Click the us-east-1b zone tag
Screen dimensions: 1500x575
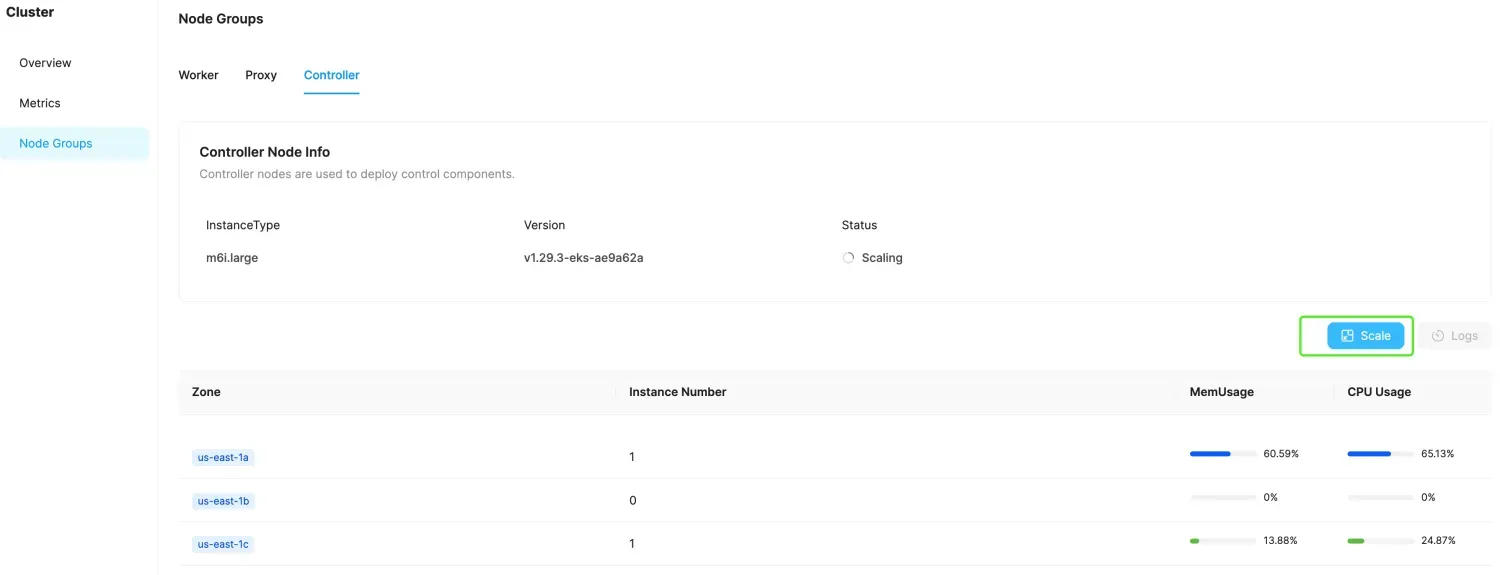[223, 501]
